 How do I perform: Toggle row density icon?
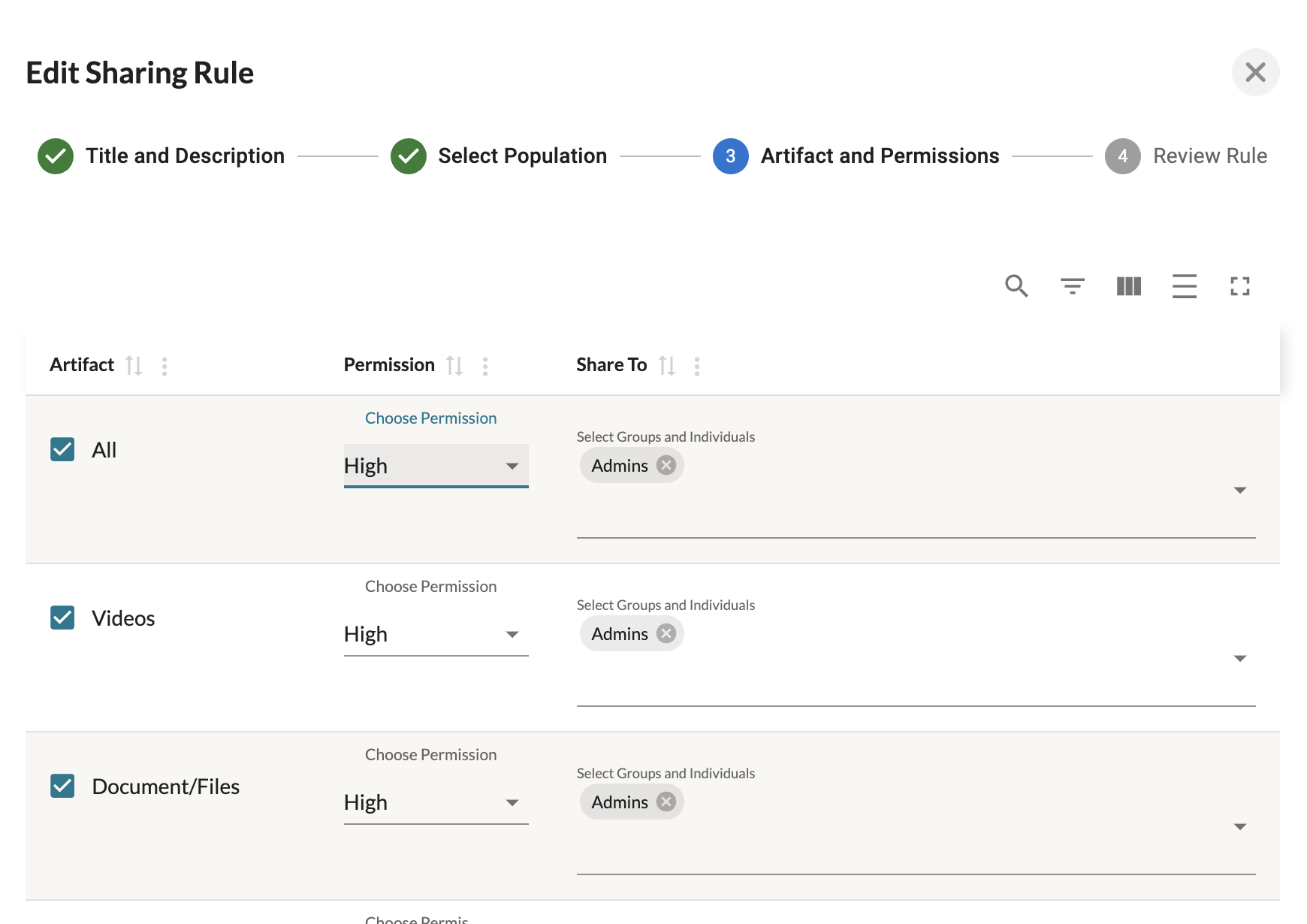click(x=1184, y=286)
